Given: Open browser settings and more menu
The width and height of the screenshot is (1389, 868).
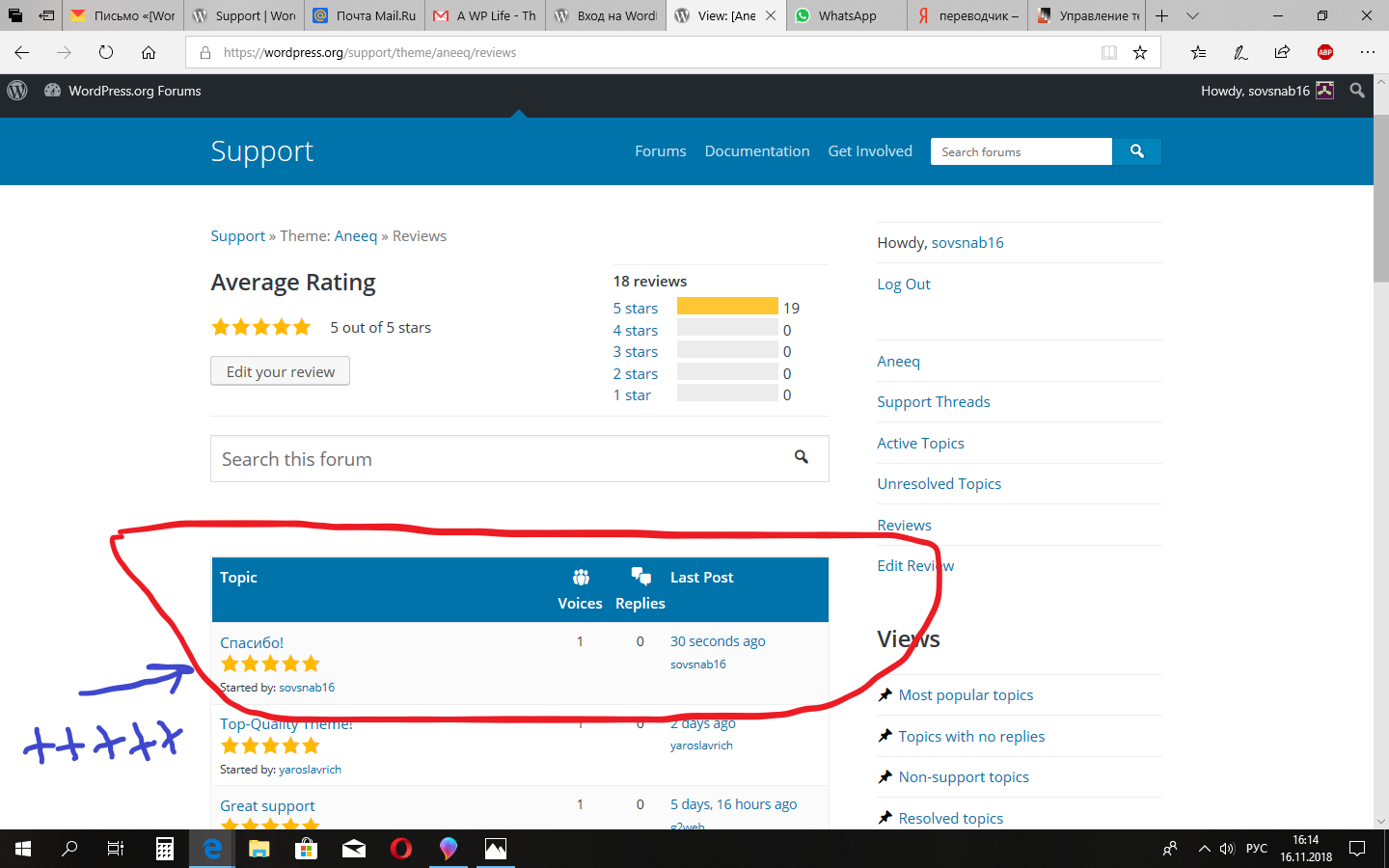Looking at the screenshot, I should click(1367, 53).
